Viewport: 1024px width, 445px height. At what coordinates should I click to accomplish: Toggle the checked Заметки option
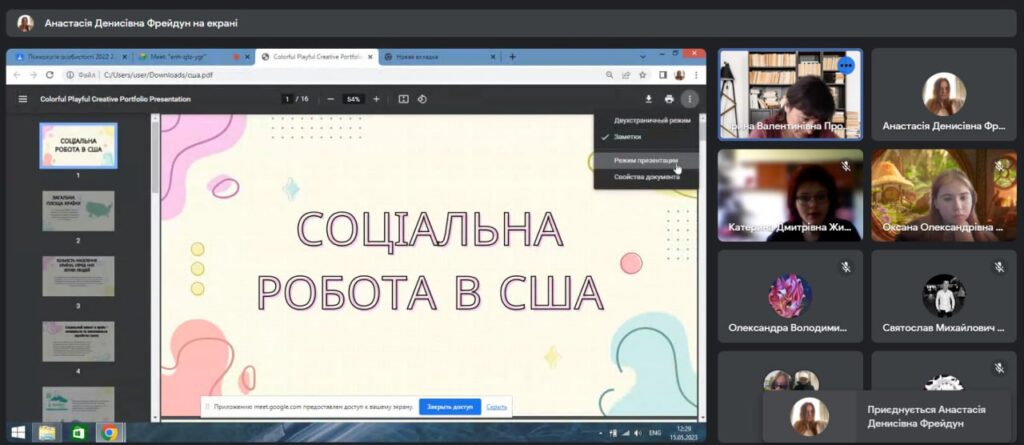click(628, 136)
